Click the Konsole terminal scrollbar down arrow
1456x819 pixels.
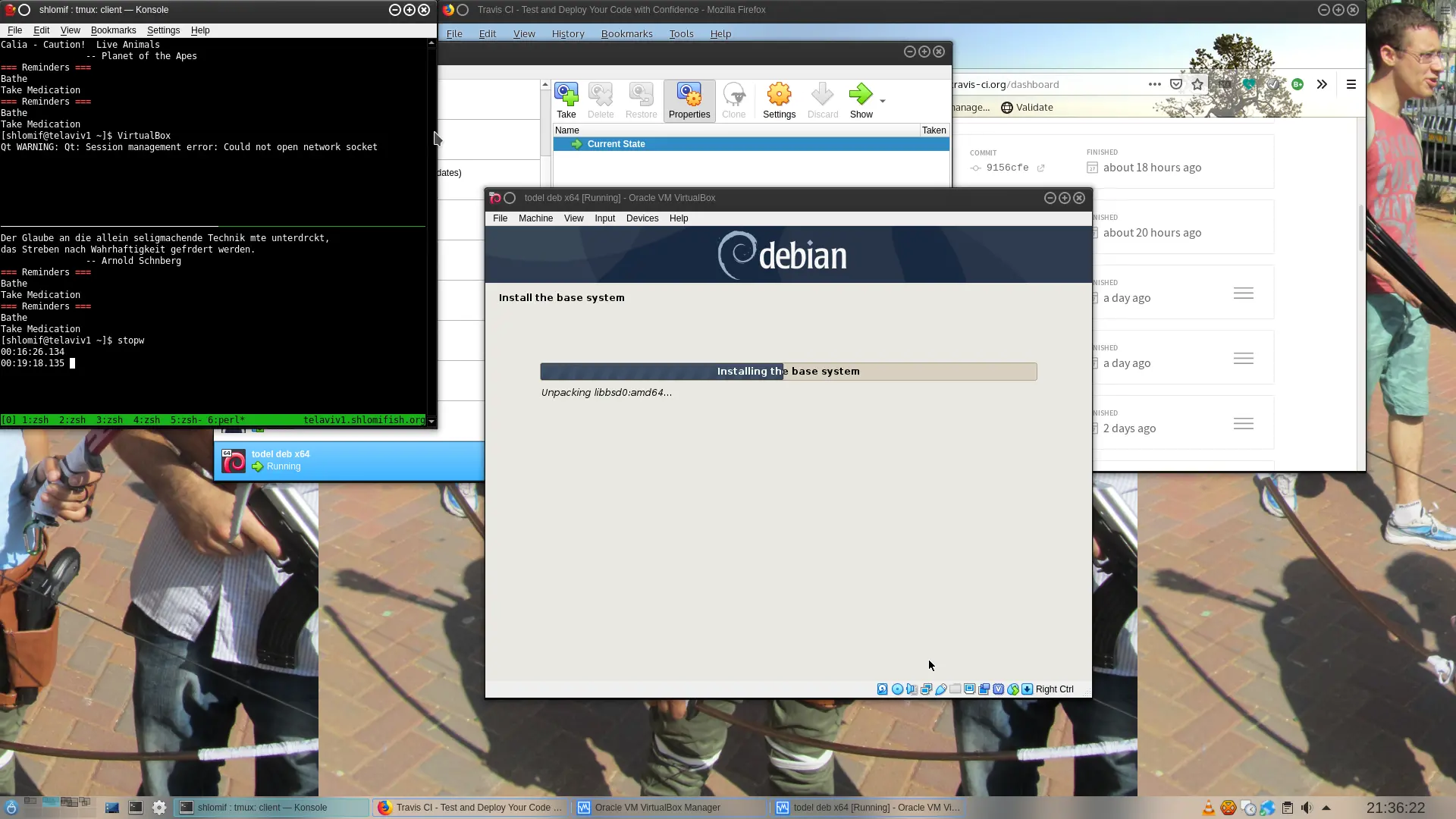[431, 422]
